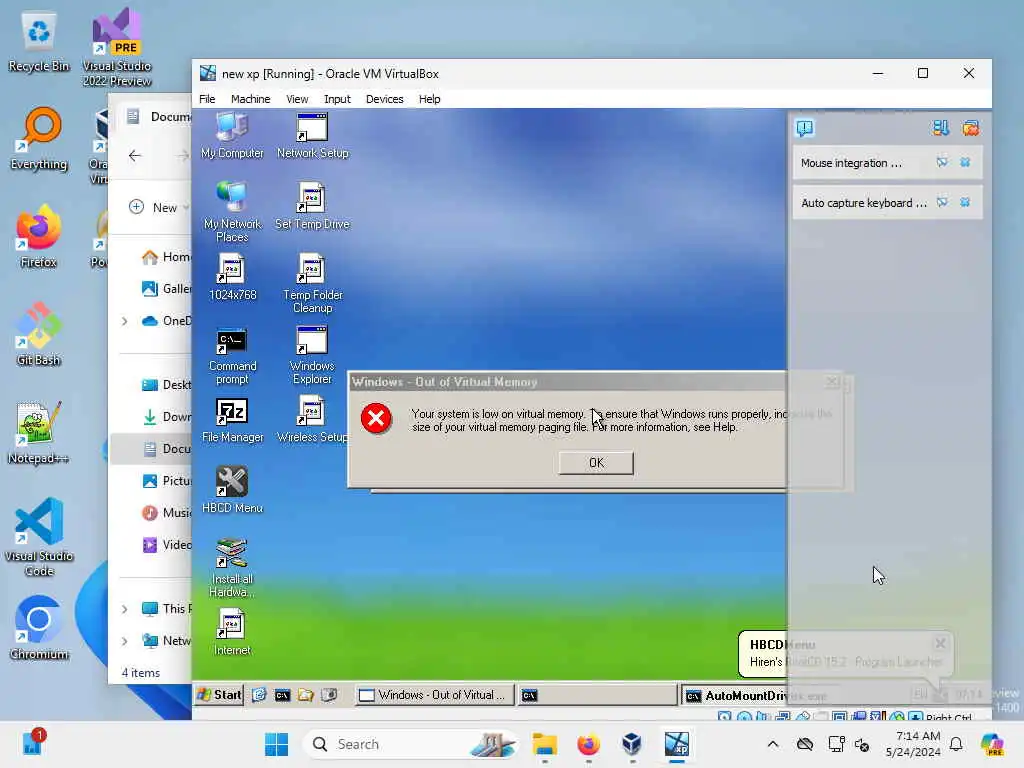Open the HBCD Menu desktop icon
Viewport: 1024px width, 768px height.
point(232,490)
